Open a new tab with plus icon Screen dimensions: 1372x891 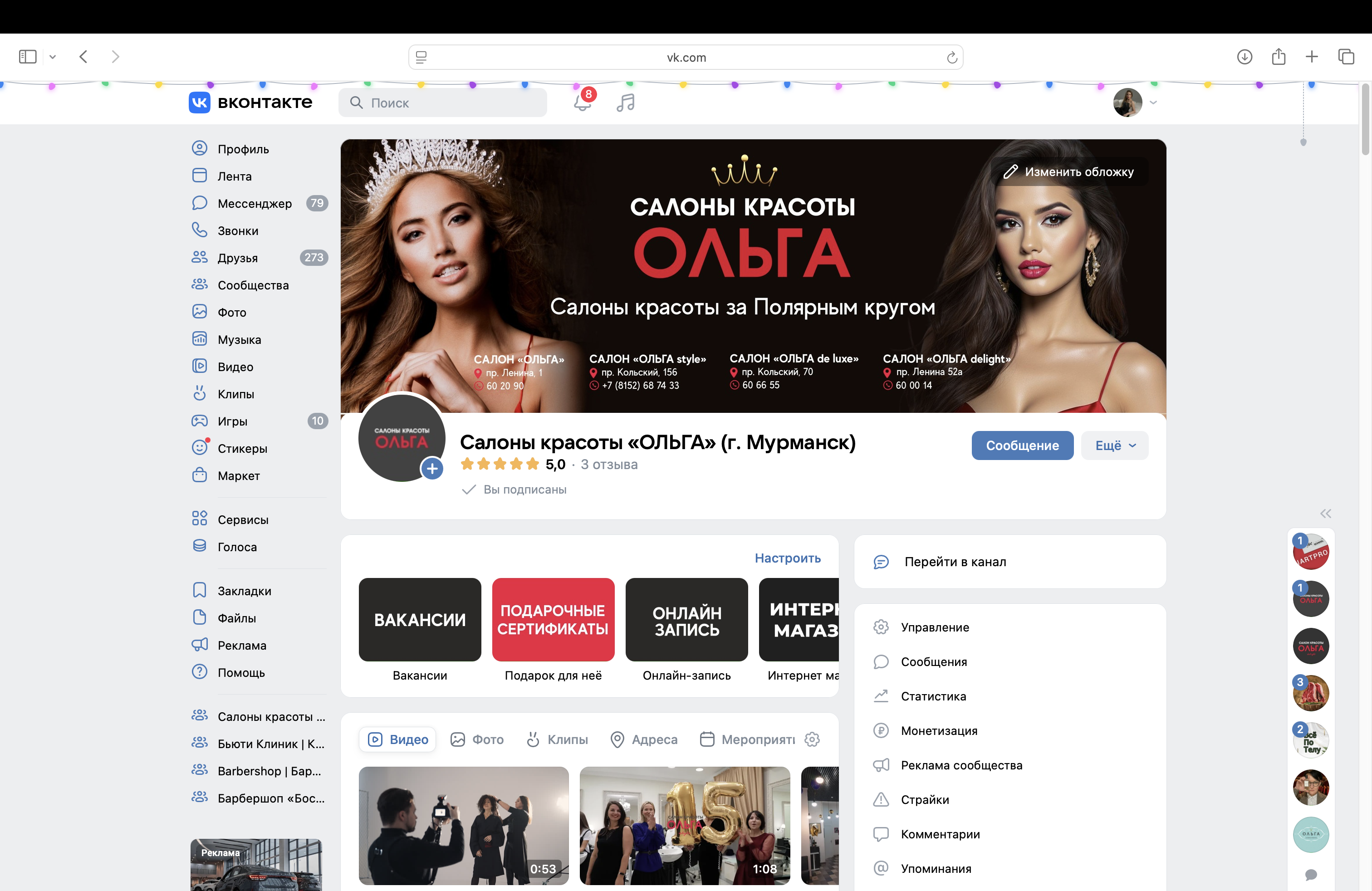coord(1312,56)
